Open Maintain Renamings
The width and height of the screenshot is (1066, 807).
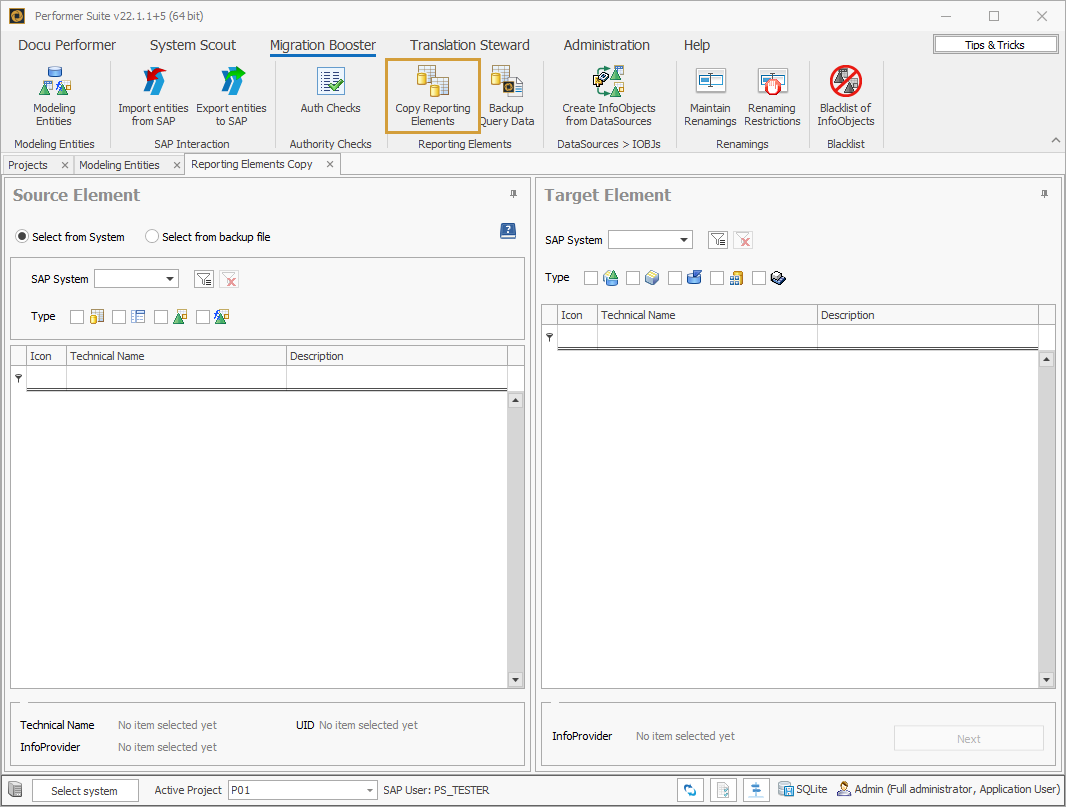710,95
